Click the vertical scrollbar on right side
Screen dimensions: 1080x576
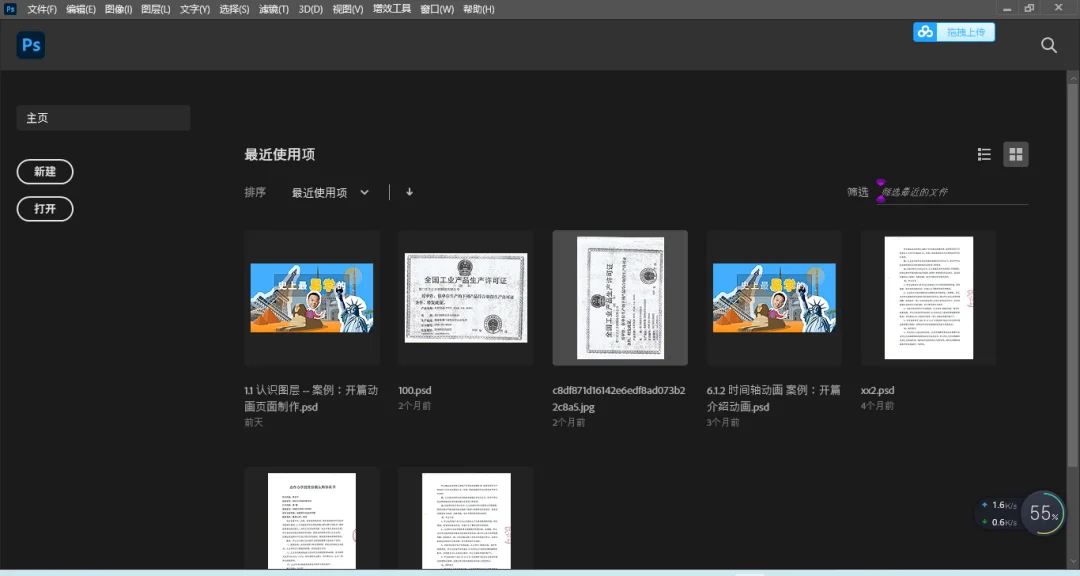(1073, 276)
